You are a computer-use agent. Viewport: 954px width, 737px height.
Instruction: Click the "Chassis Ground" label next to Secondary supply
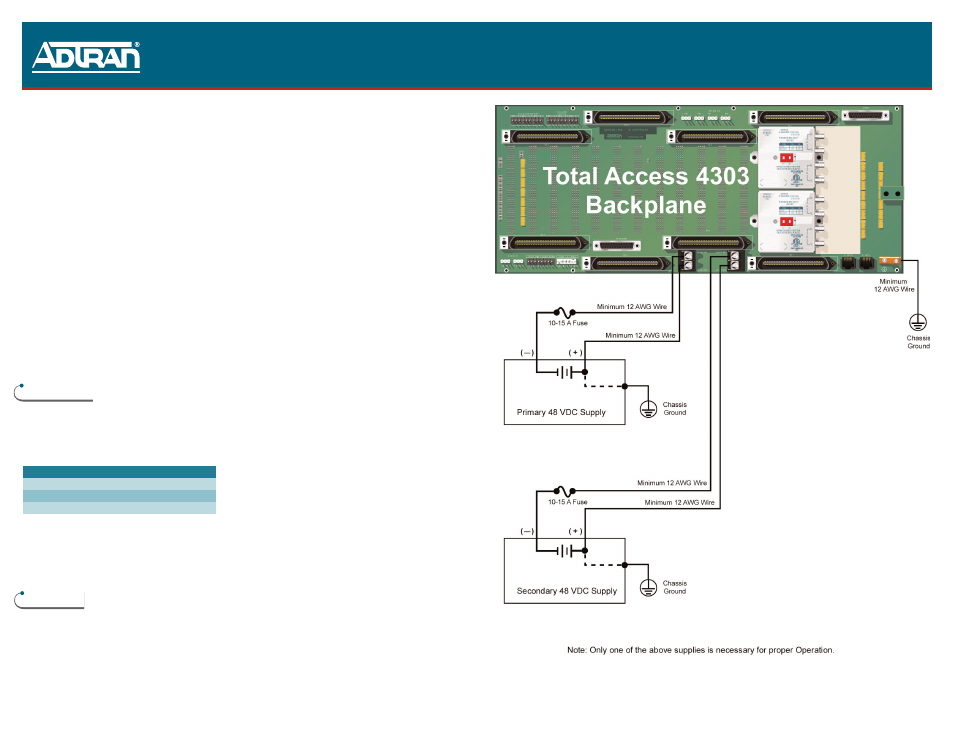pyautogui.click(x=675, y=587)
